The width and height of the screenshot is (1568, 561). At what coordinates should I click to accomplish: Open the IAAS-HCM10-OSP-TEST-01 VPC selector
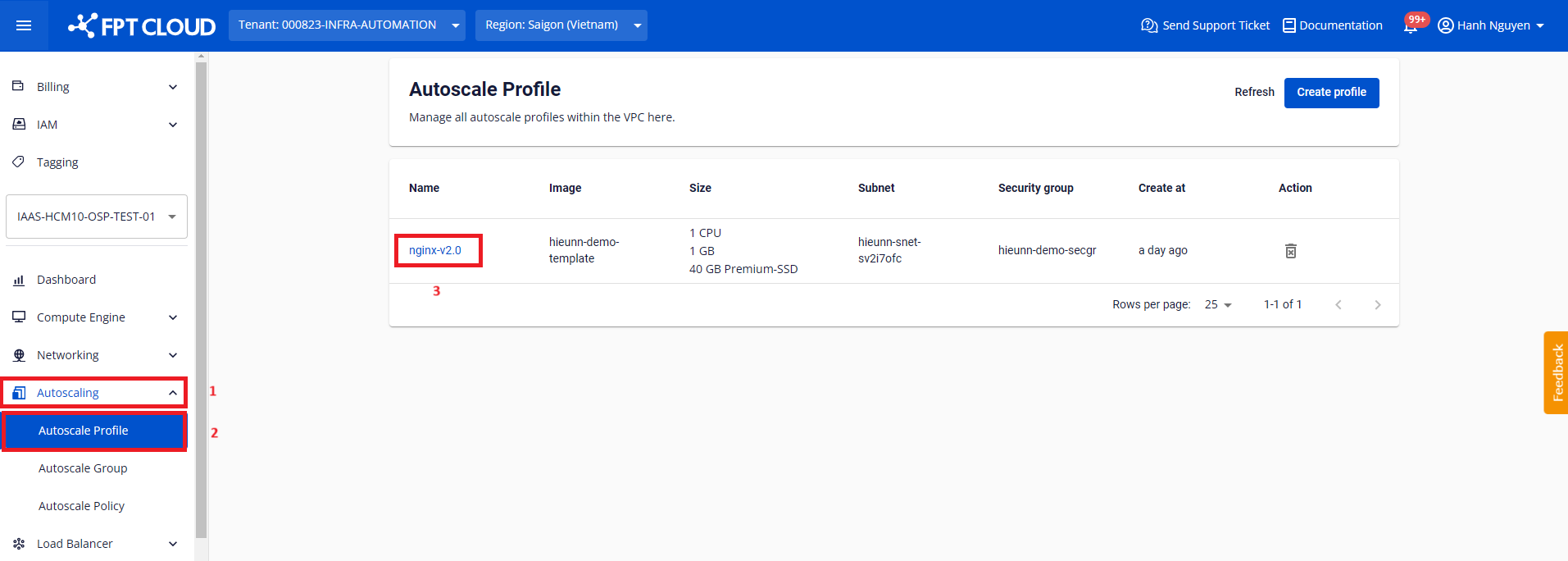tap(97, 217)
